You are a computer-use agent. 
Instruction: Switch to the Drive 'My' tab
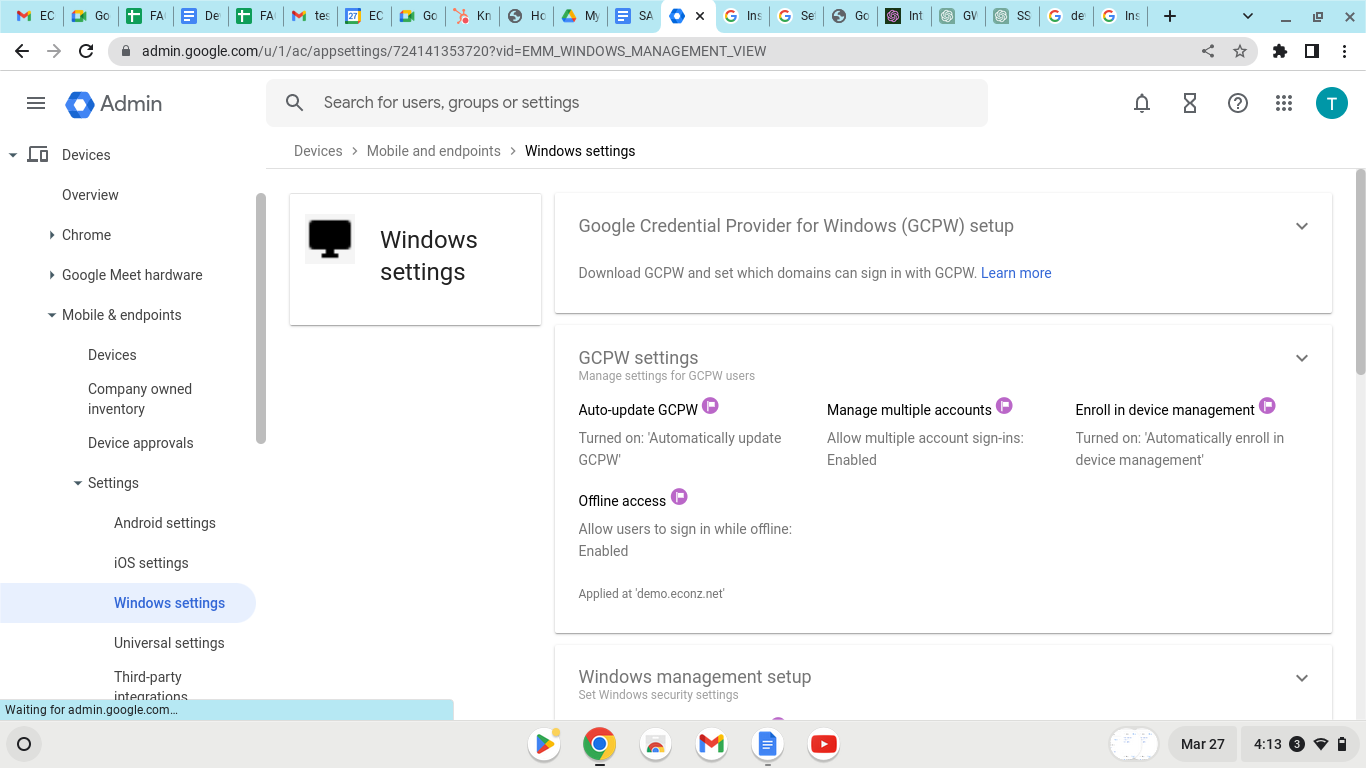pos(580,16)
